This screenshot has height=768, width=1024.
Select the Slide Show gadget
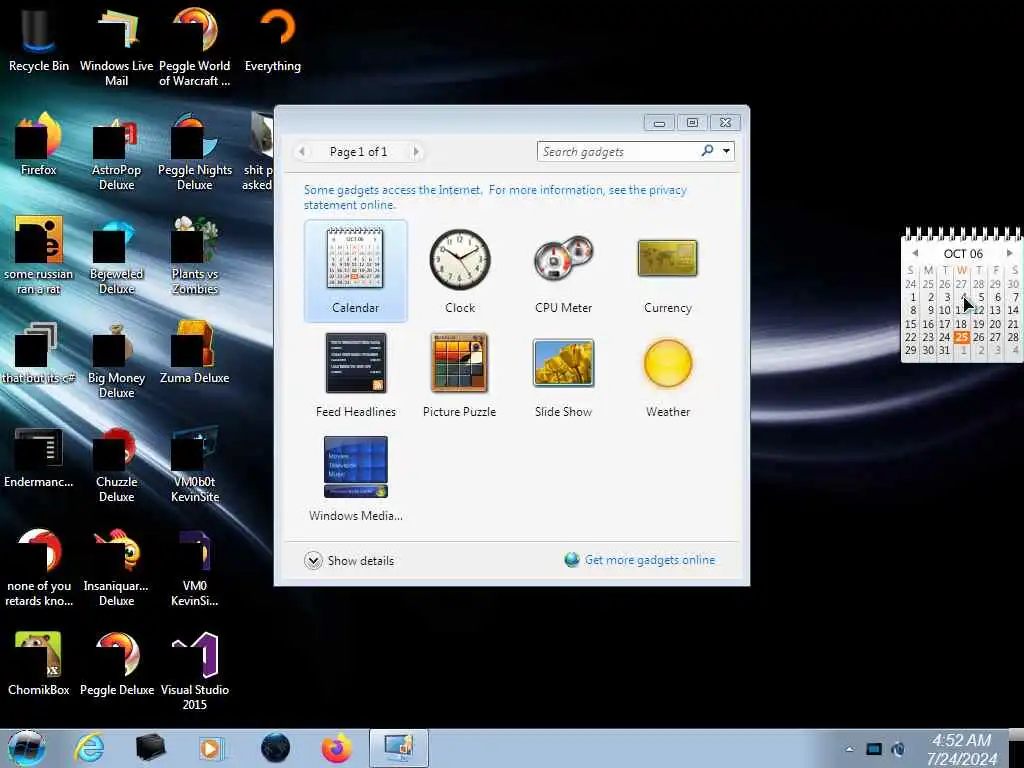pos(563,375)
